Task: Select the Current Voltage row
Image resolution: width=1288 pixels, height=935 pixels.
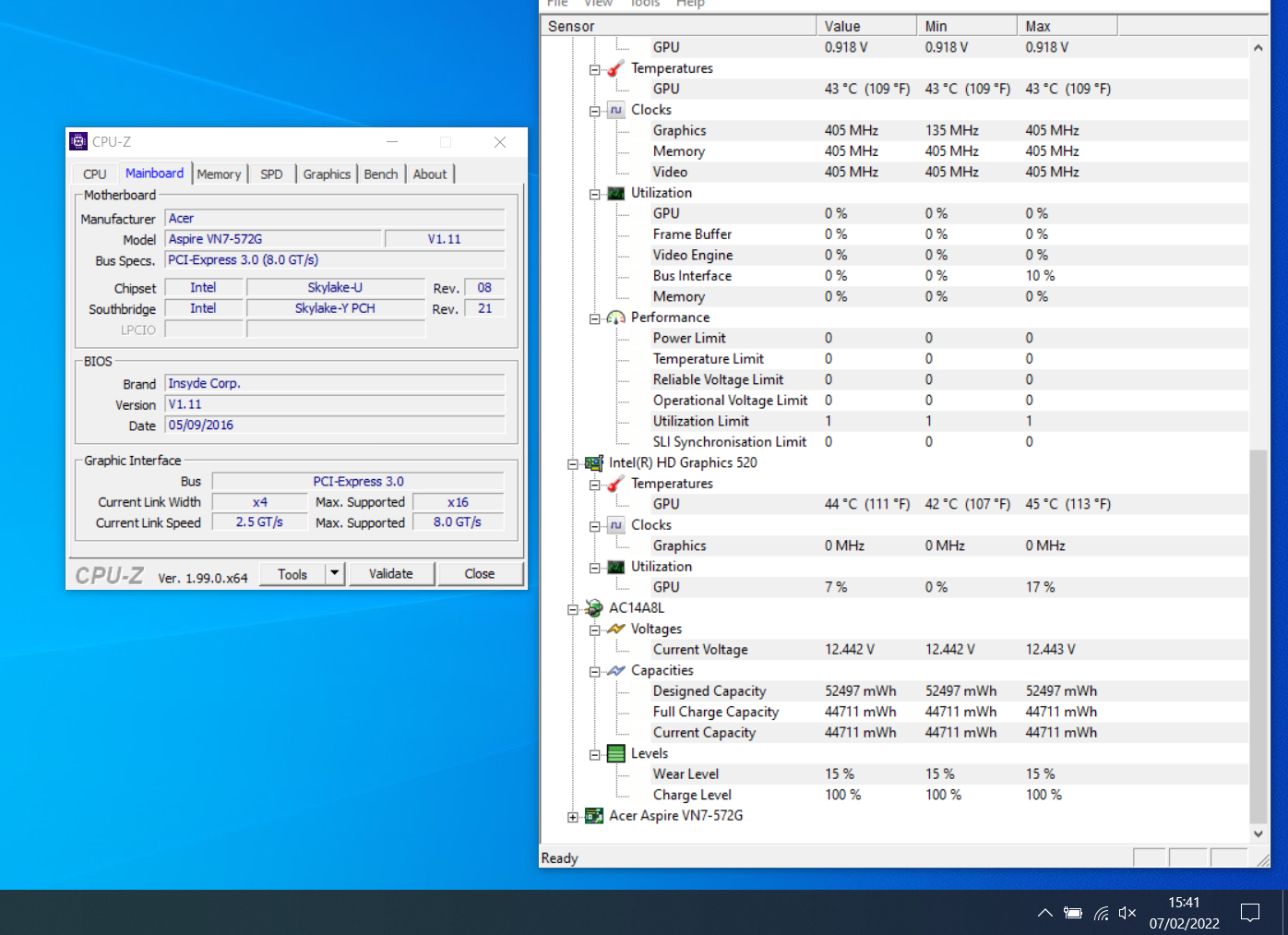Action: pos(895,650)
